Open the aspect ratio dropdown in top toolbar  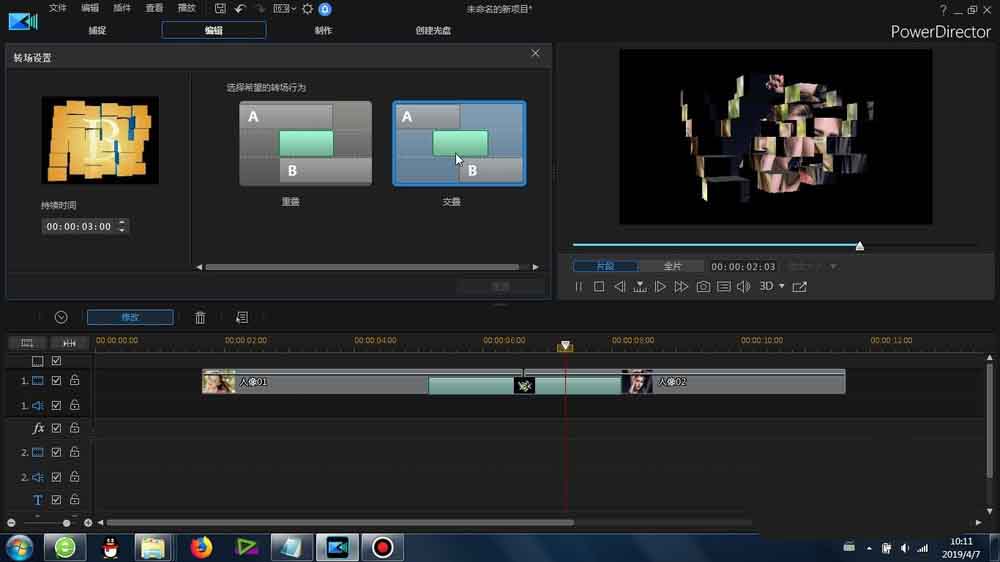pyautogui.click(x=284, y=8)
